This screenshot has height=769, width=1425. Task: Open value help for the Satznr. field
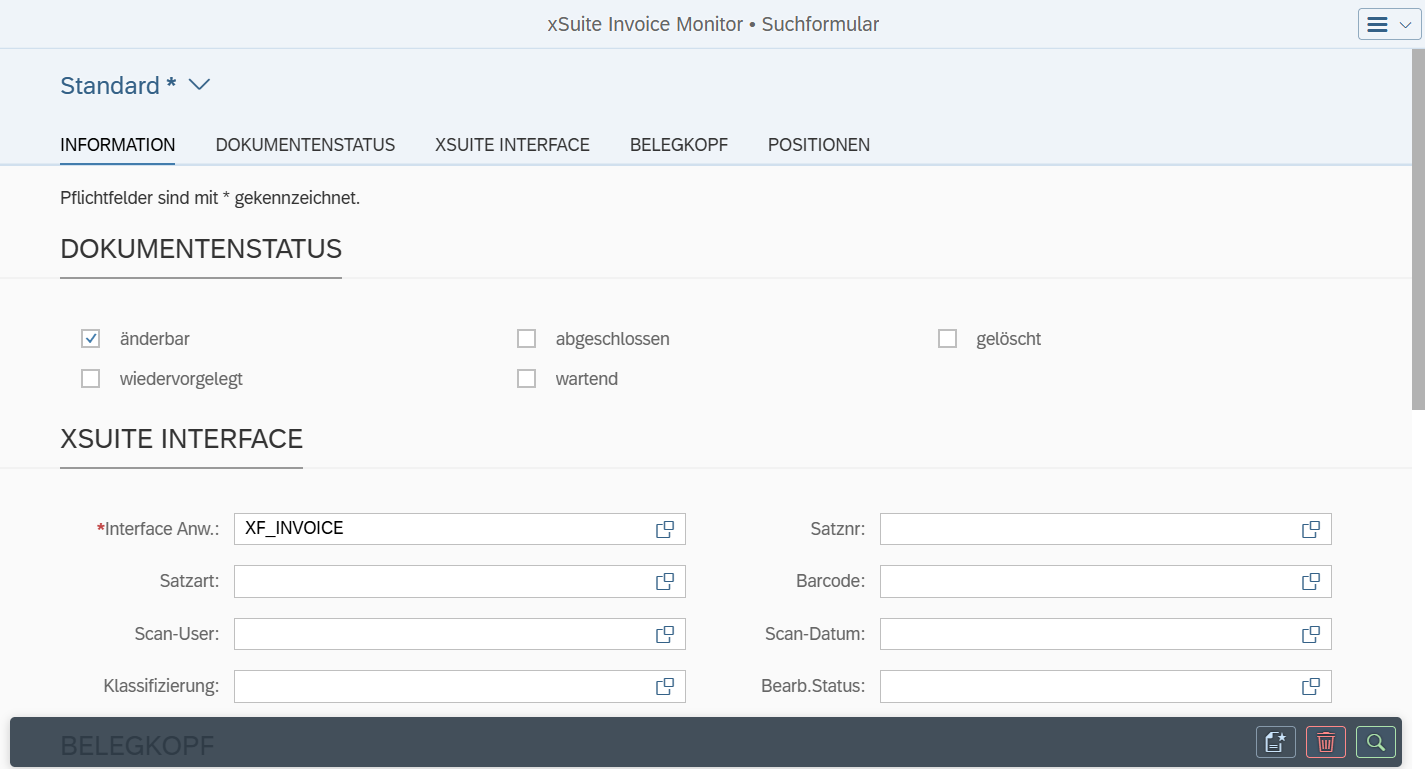tap(1310, 529)
